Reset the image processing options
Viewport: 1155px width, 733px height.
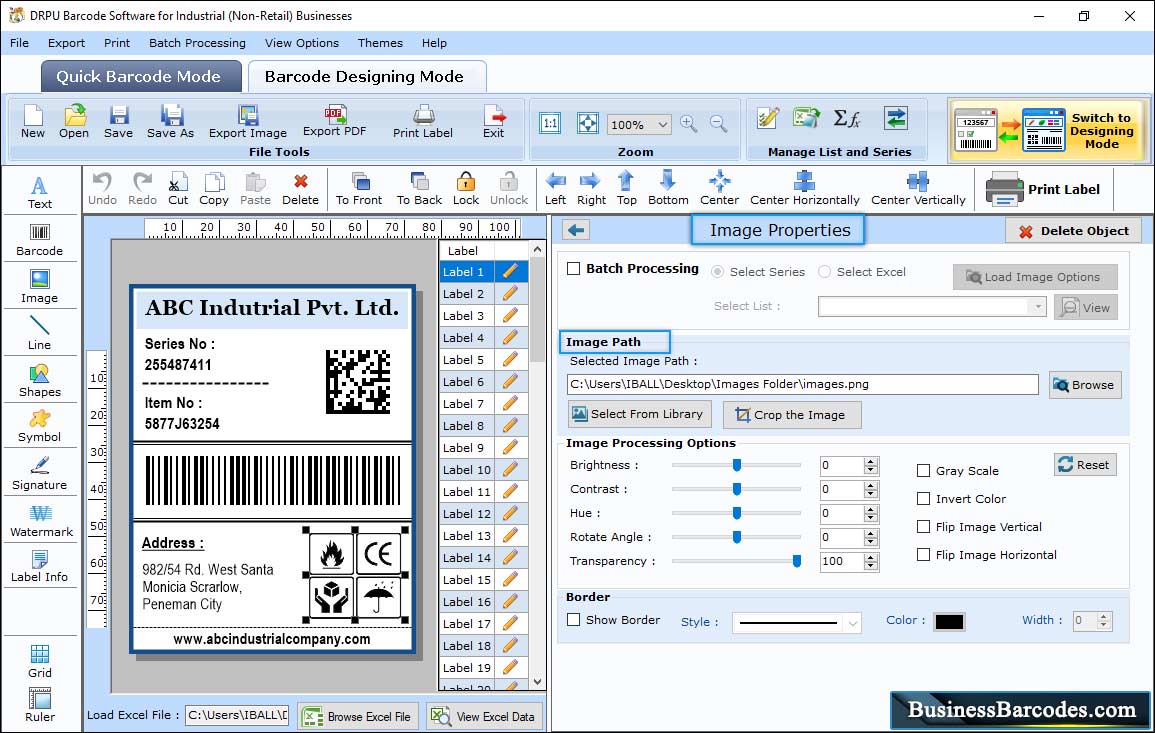pyautogui.click(x=1085, y=465)
